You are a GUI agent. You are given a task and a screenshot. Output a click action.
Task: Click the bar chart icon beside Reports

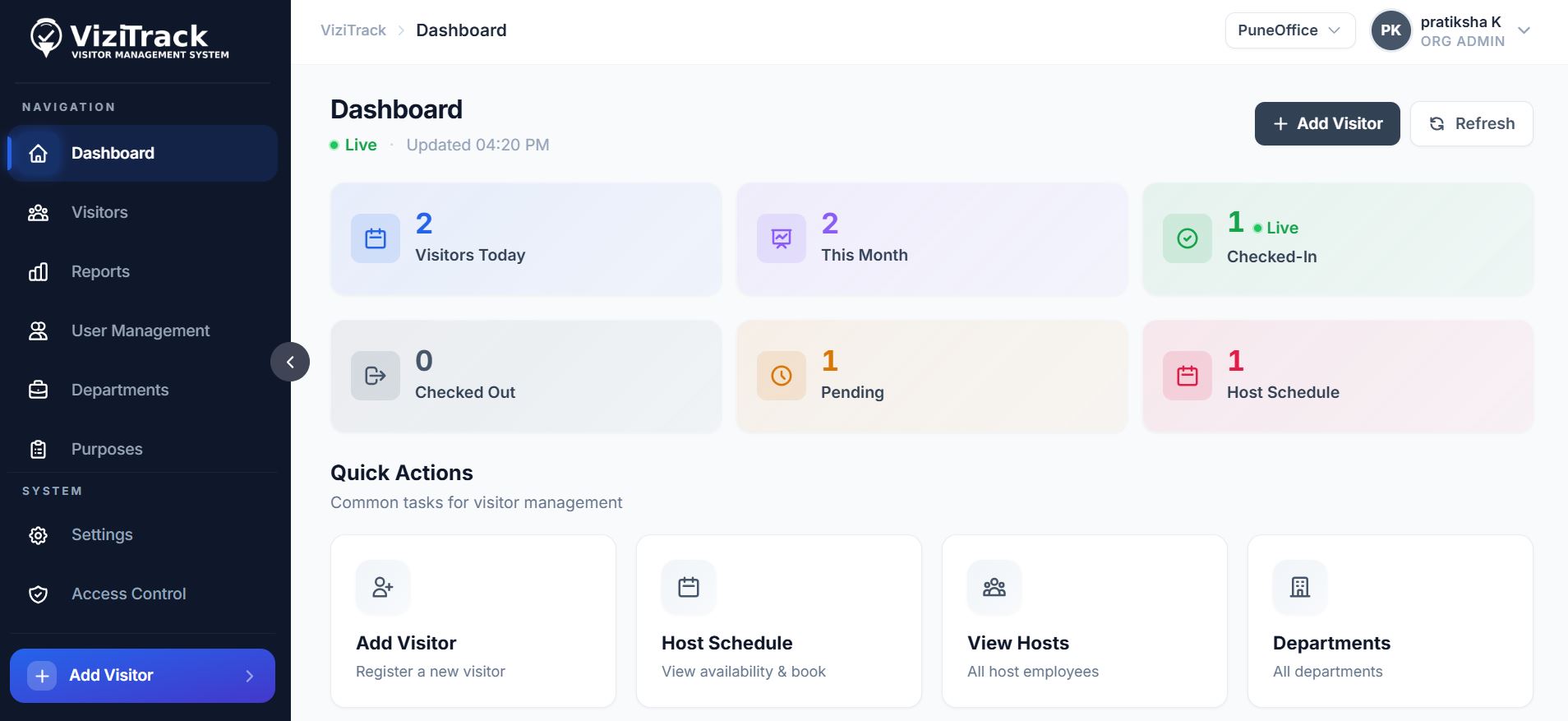[x=38, y=272]
